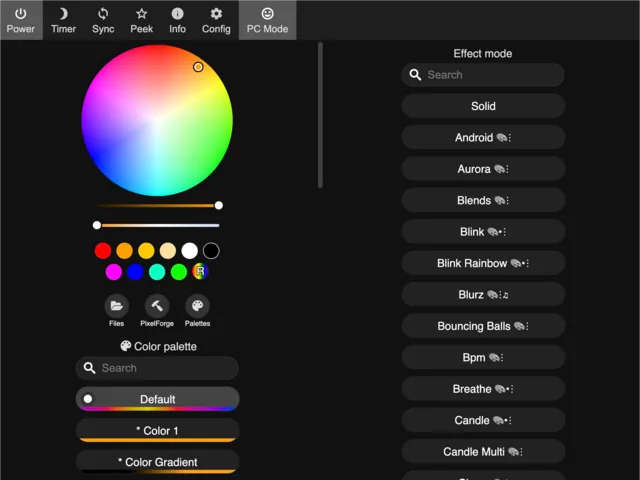Click the random color R swatch

click(200, 272)
